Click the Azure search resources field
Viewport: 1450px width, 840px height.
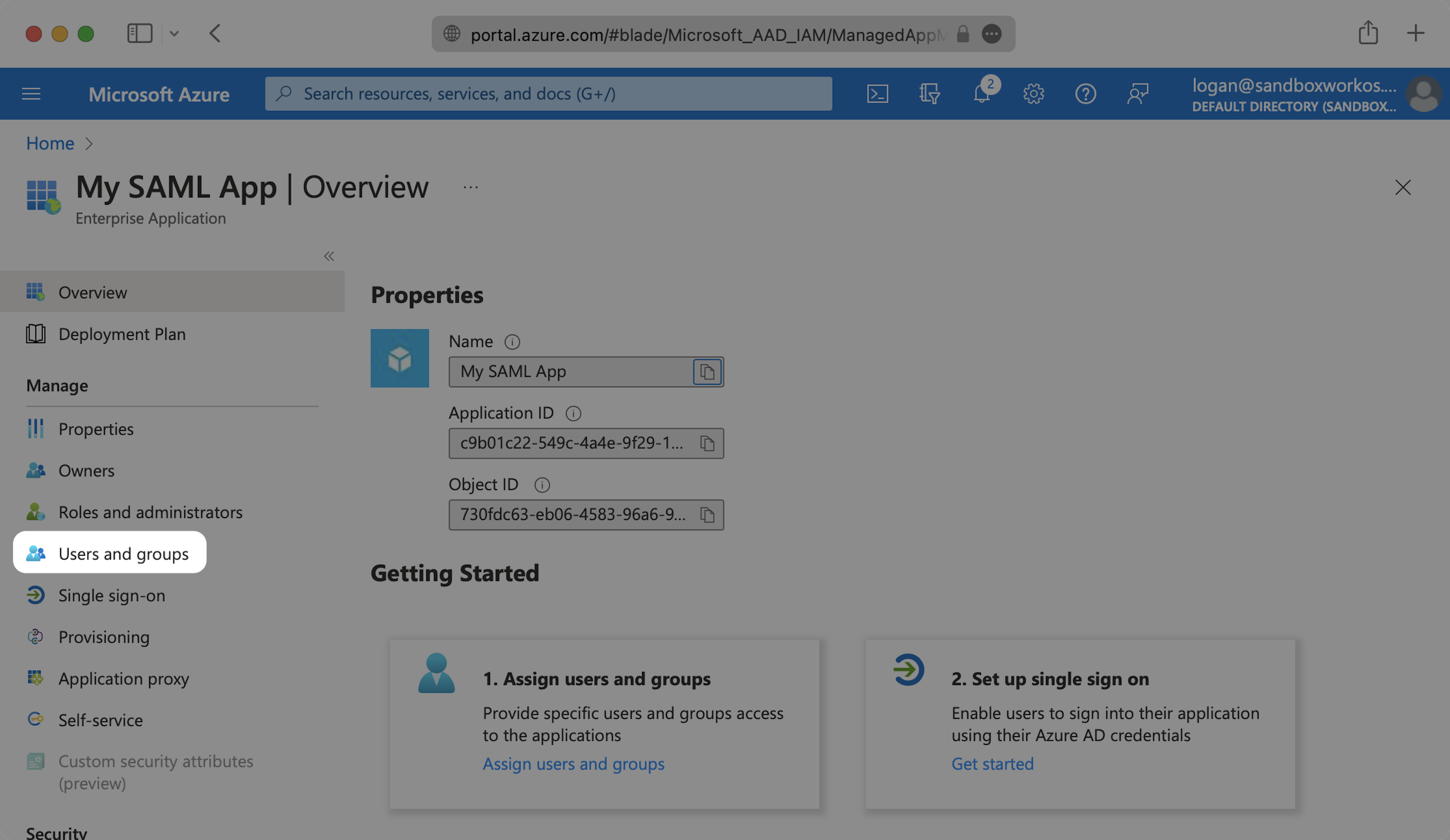click(x=548, y=94)
